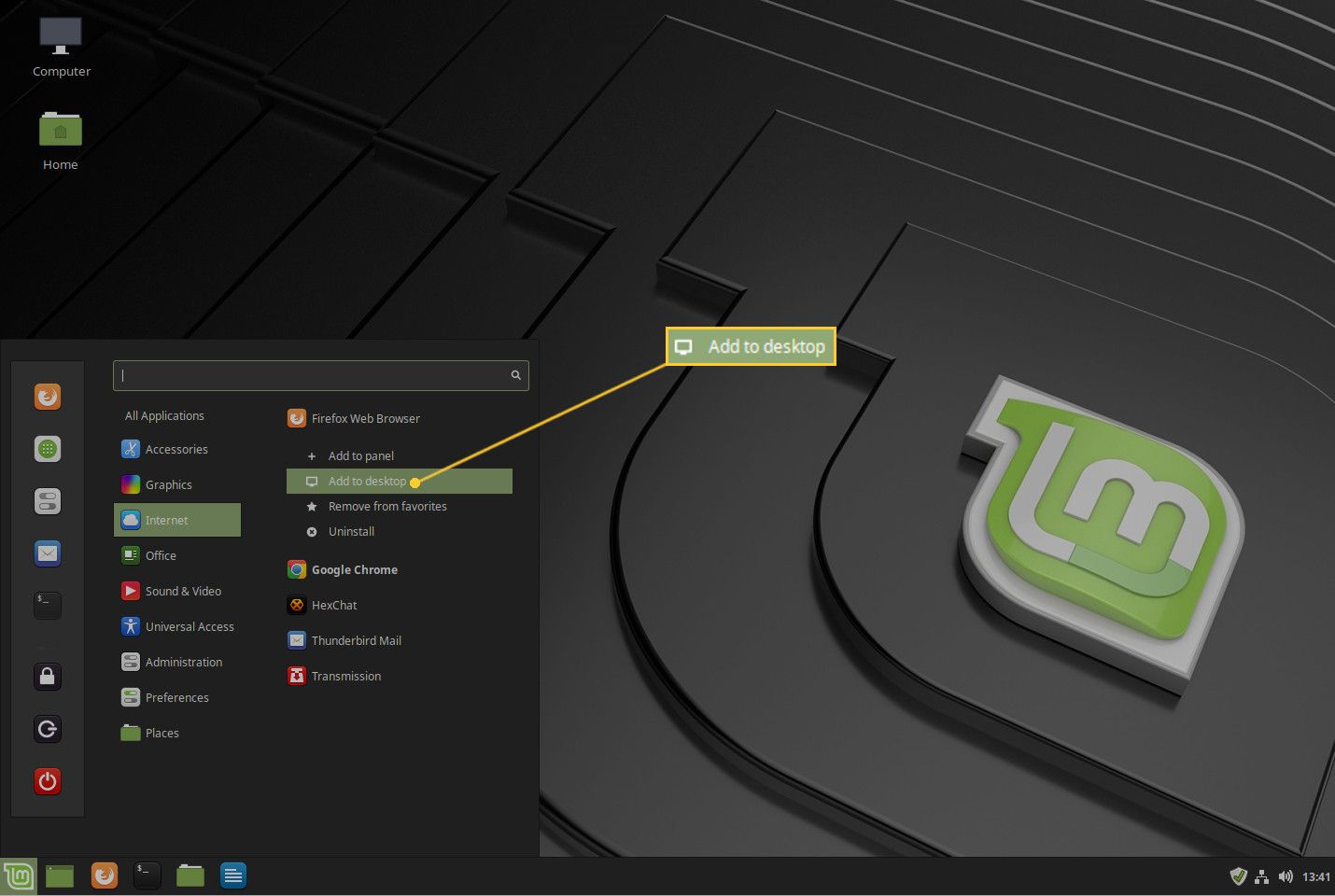Viewport: 1335px width, 896px height.
Task: Launch Terminal from the favorites sidebar
Action: coord(48,606)
